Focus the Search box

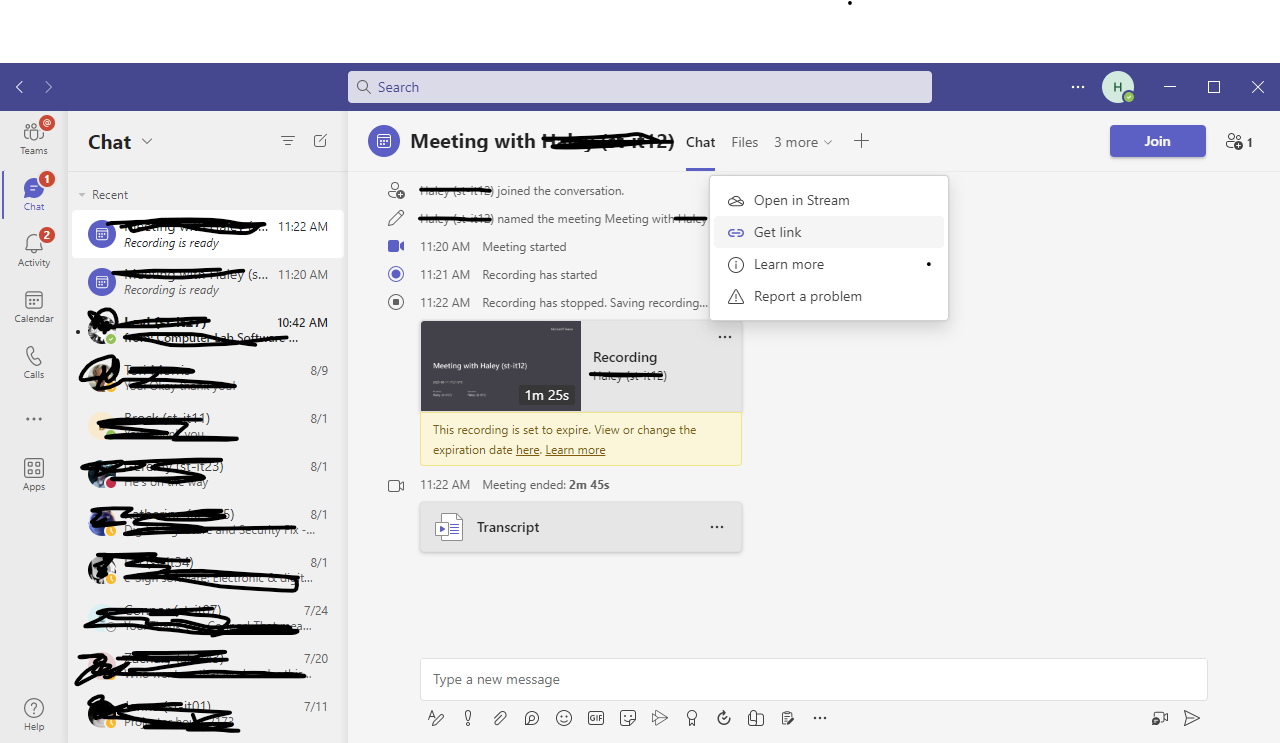640,87
